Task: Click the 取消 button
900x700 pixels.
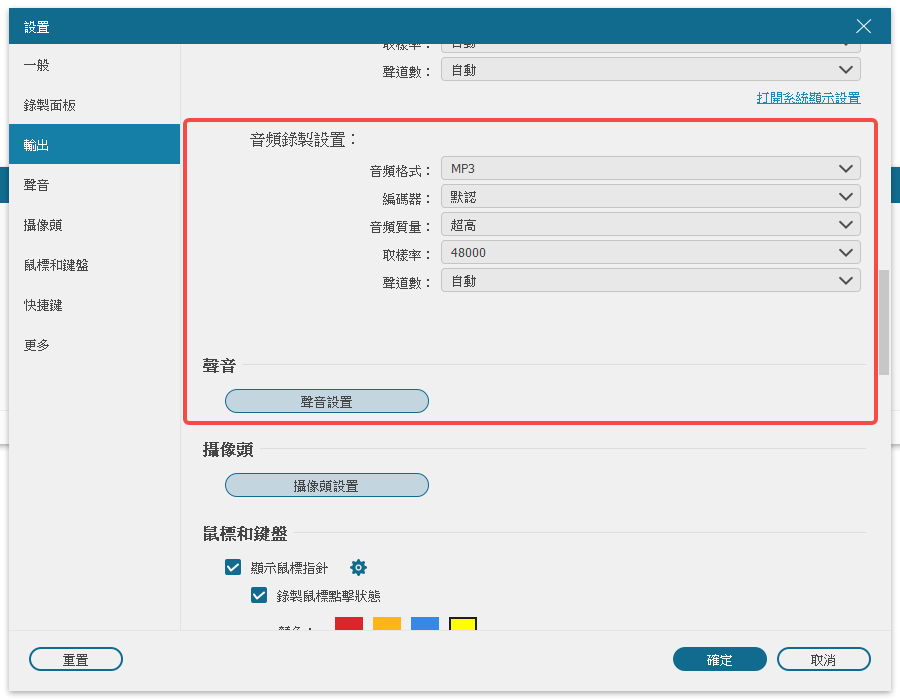Action: (x=824, y=659)
